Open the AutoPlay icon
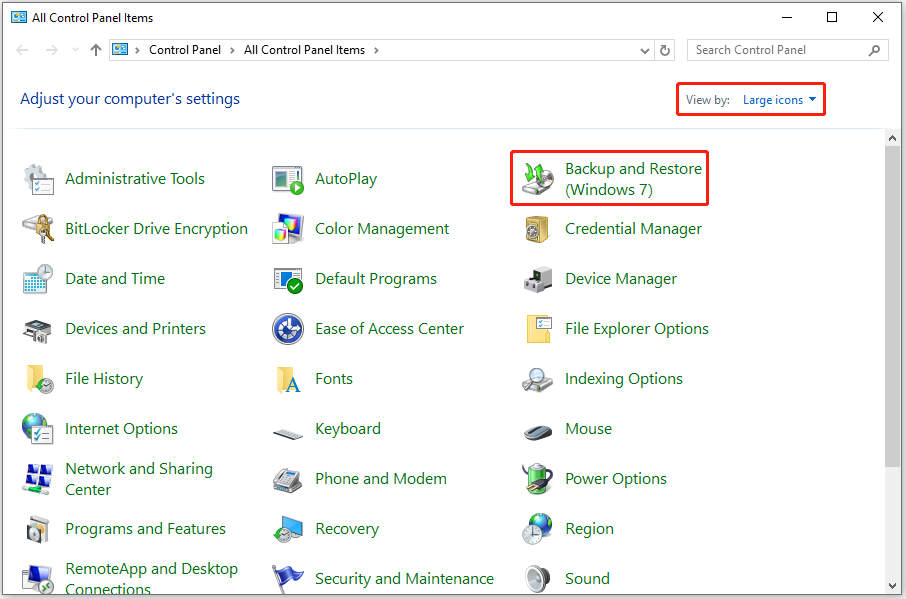906x599 pixels. tap(287, 178)
